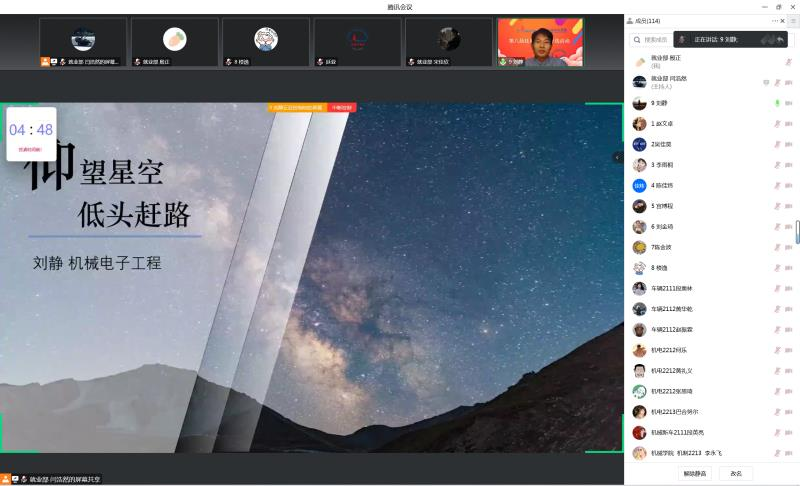Click the 解除静音 button
The width and height of the screenshot is (800, 486).
coord(696,473)
